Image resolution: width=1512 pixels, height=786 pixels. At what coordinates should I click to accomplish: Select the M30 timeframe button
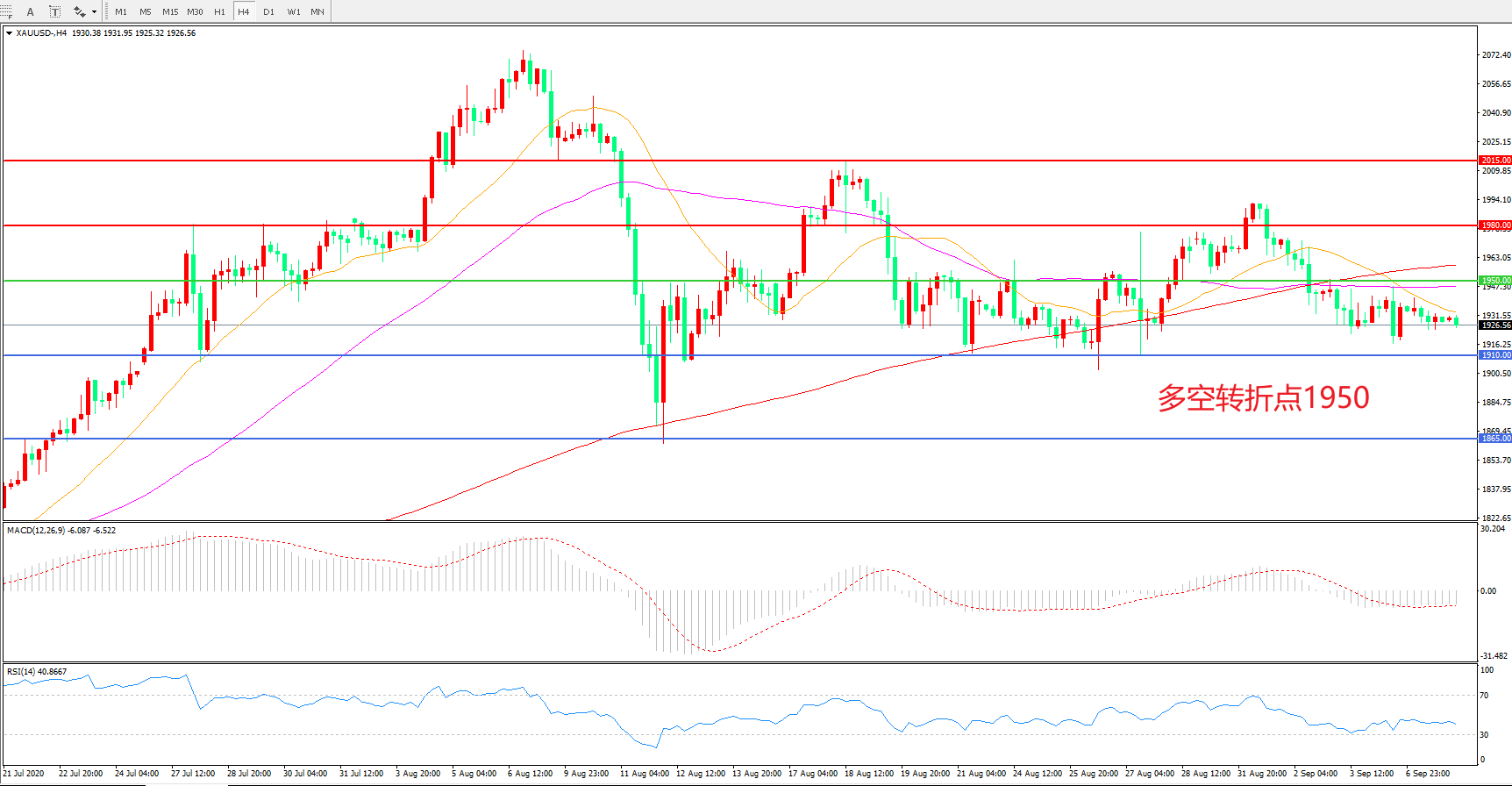click(195, 11)
